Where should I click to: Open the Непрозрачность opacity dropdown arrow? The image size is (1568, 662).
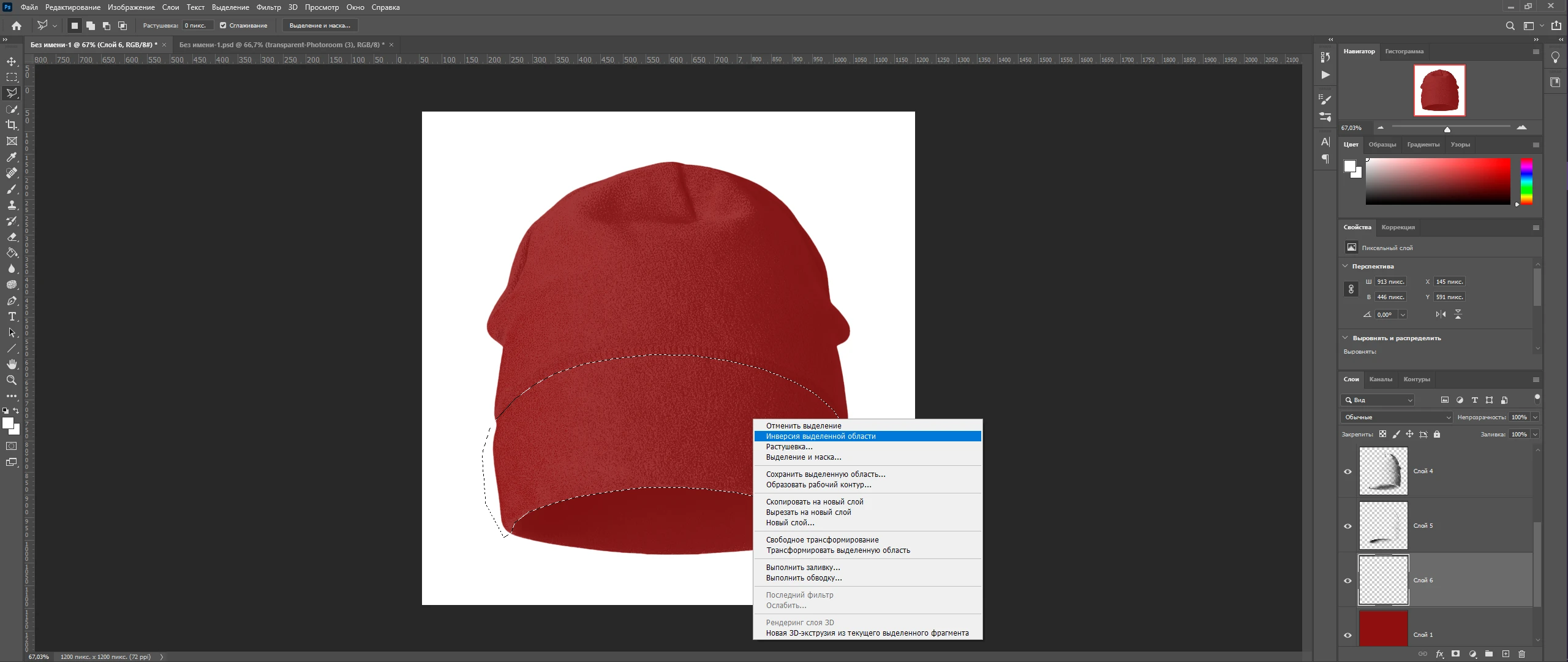1535,417
